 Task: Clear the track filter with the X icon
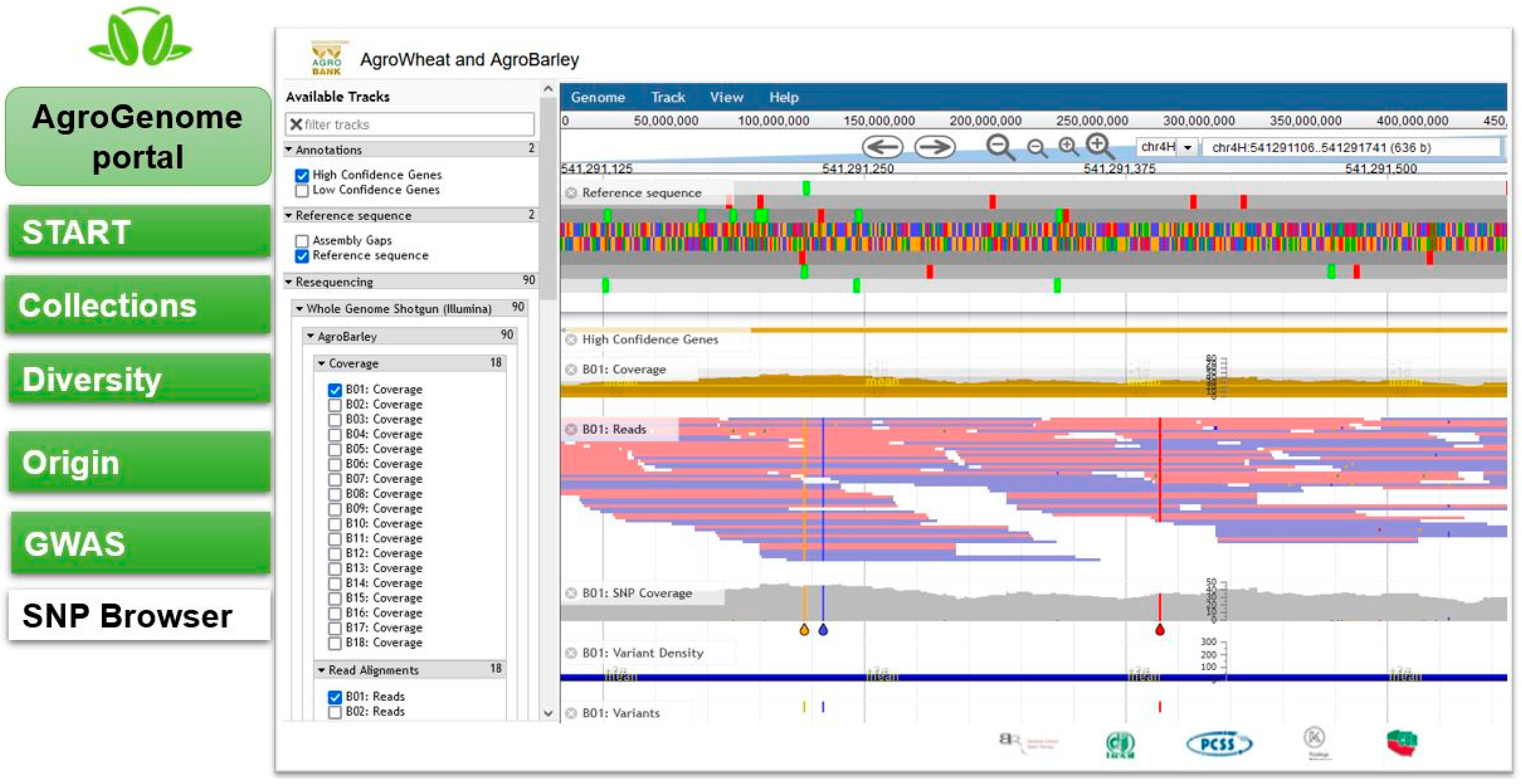tap(296, 125)
